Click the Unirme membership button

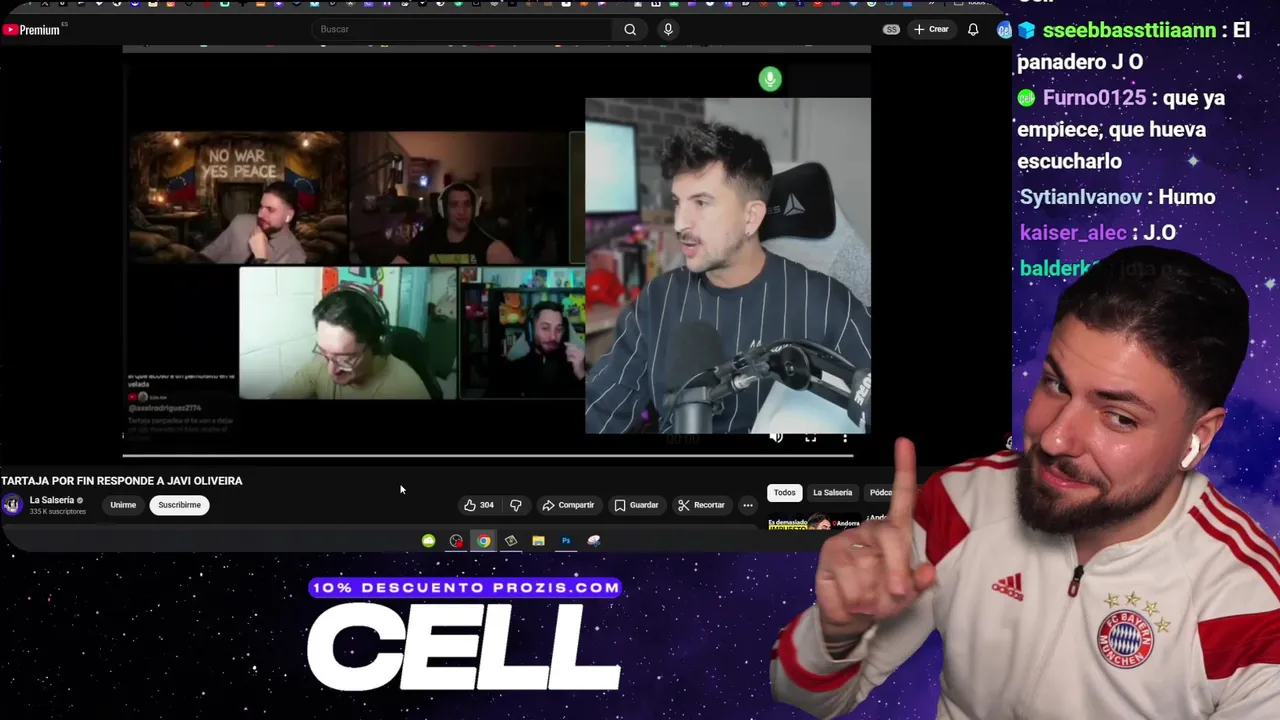[x=123, y=505]
